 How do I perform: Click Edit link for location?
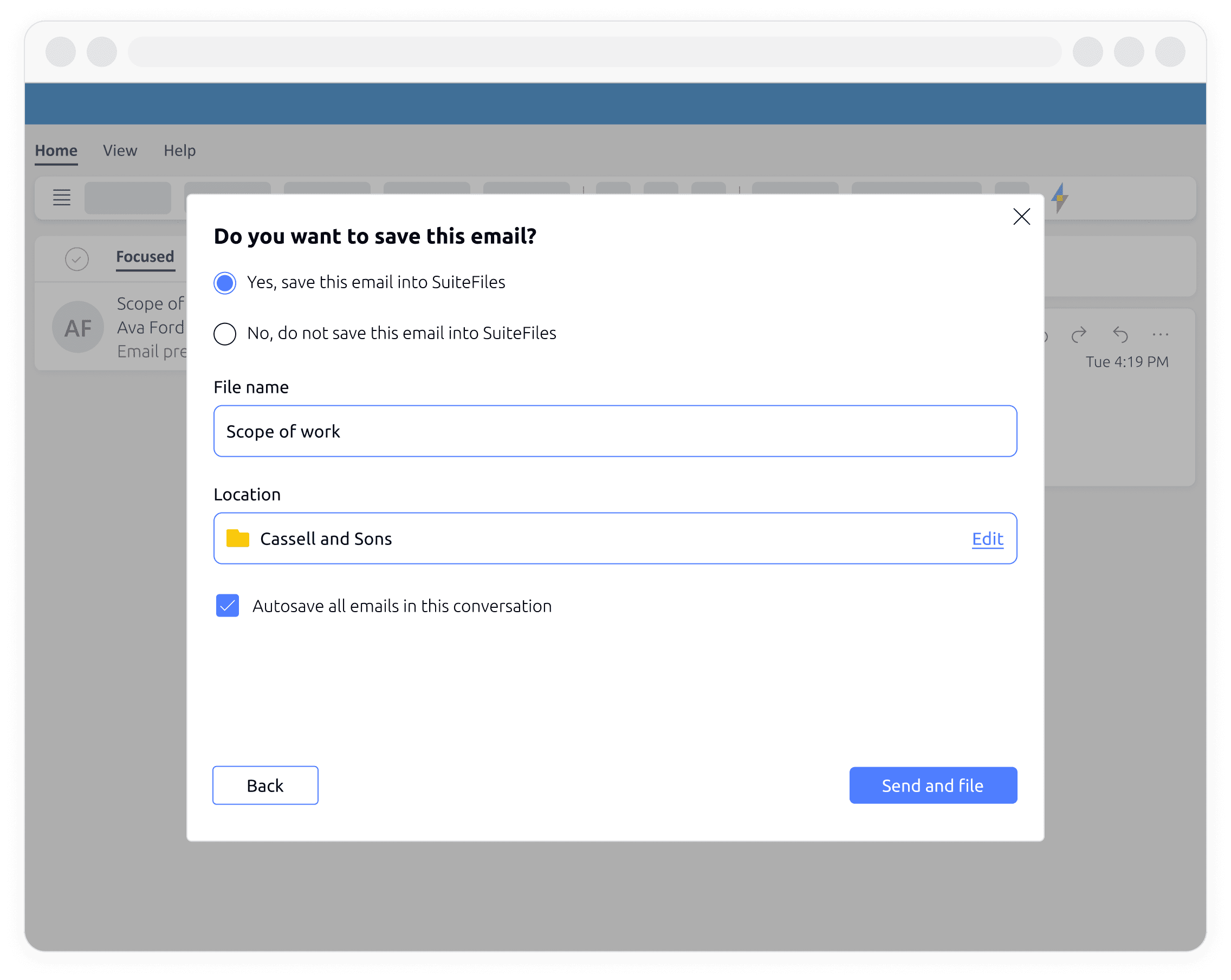[988, 538]
